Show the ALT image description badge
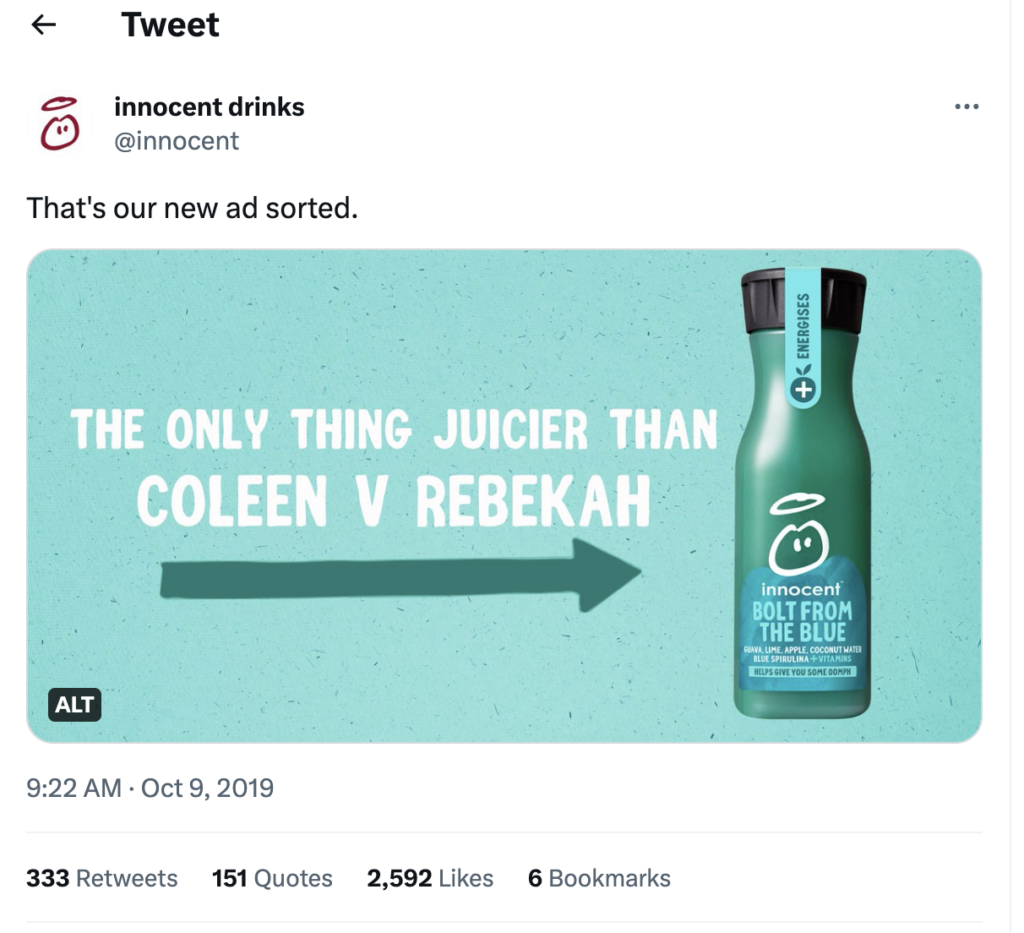1024x933 pixels. (x=75, y=705)
